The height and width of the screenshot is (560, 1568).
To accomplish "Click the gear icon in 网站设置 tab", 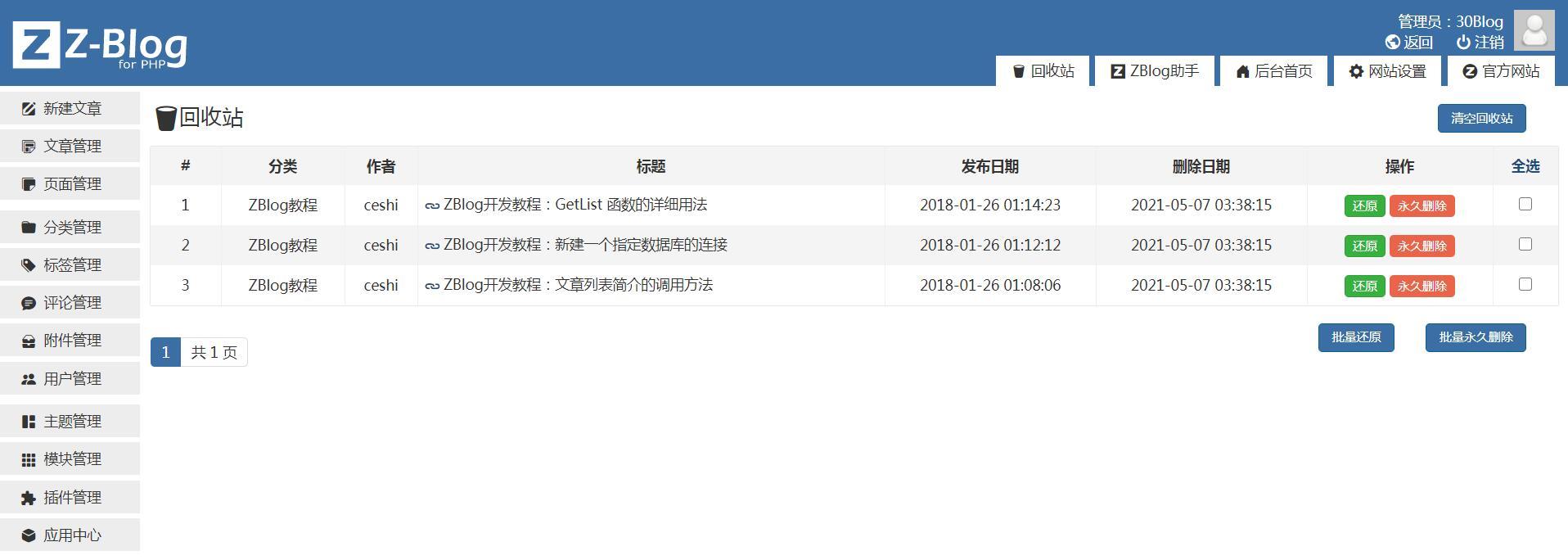I will 1356,71.
